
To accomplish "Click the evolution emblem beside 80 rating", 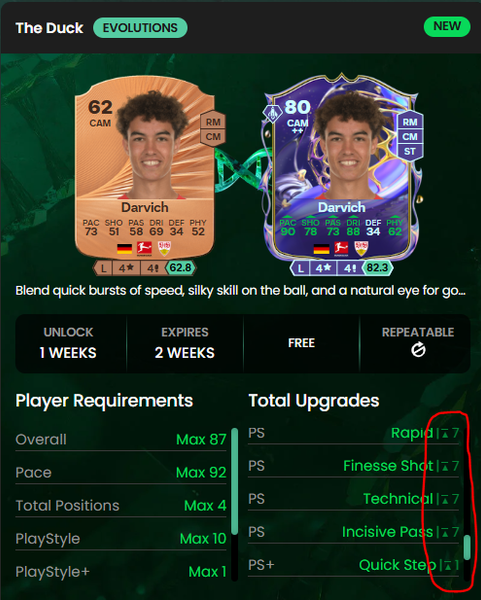I will tap(272, 113).
